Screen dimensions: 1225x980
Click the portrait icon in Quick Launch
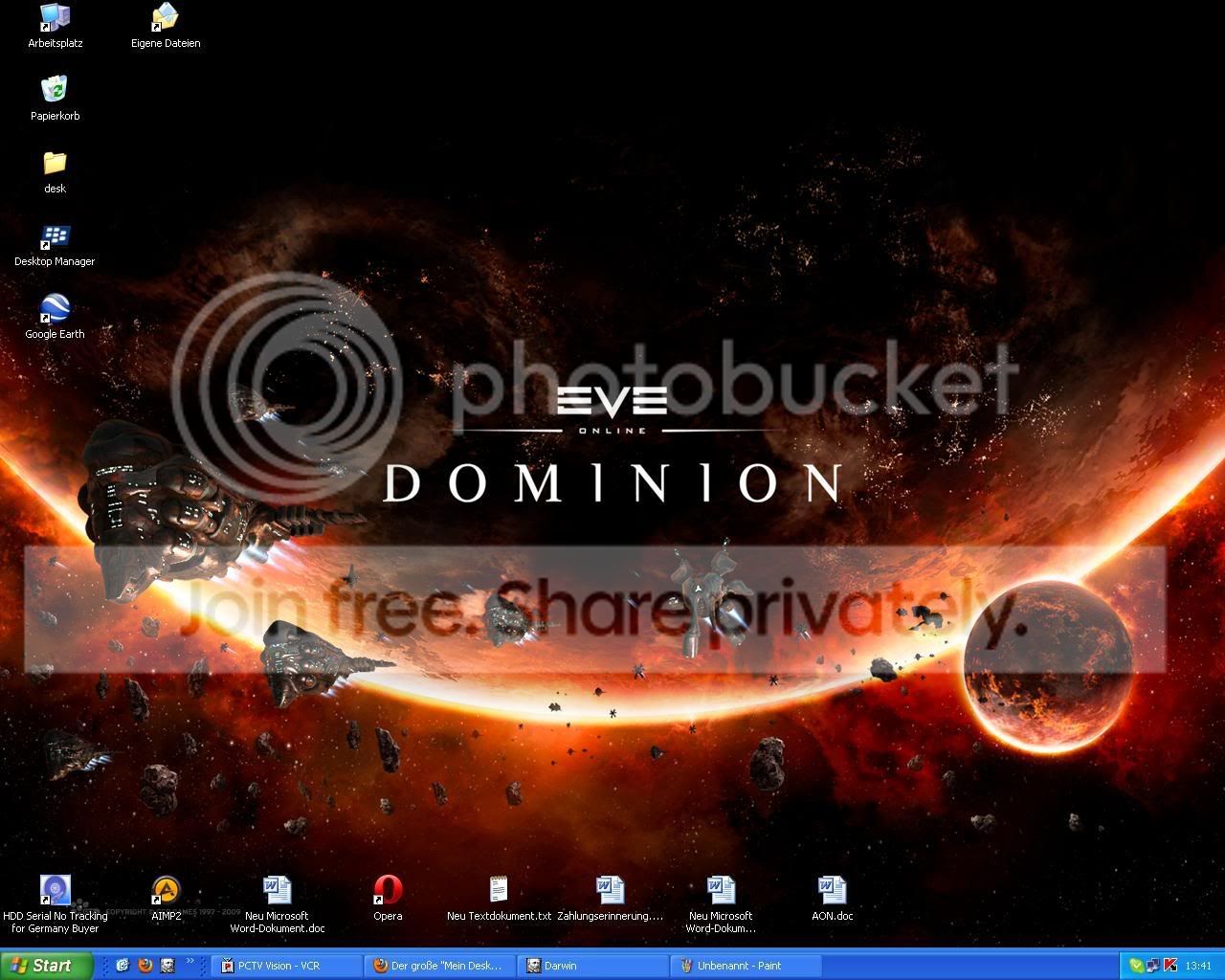point(167,966)
